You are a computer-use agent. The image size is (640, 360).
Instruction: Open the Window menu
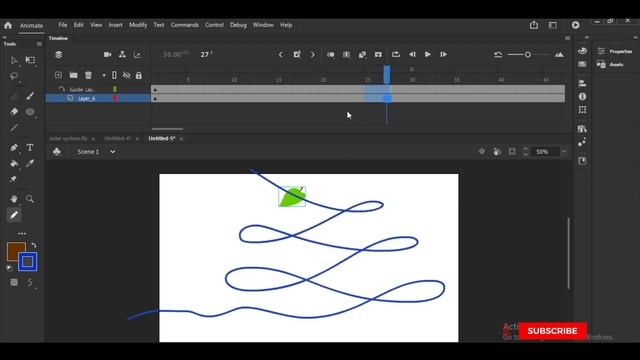click(x=263, y=25)
